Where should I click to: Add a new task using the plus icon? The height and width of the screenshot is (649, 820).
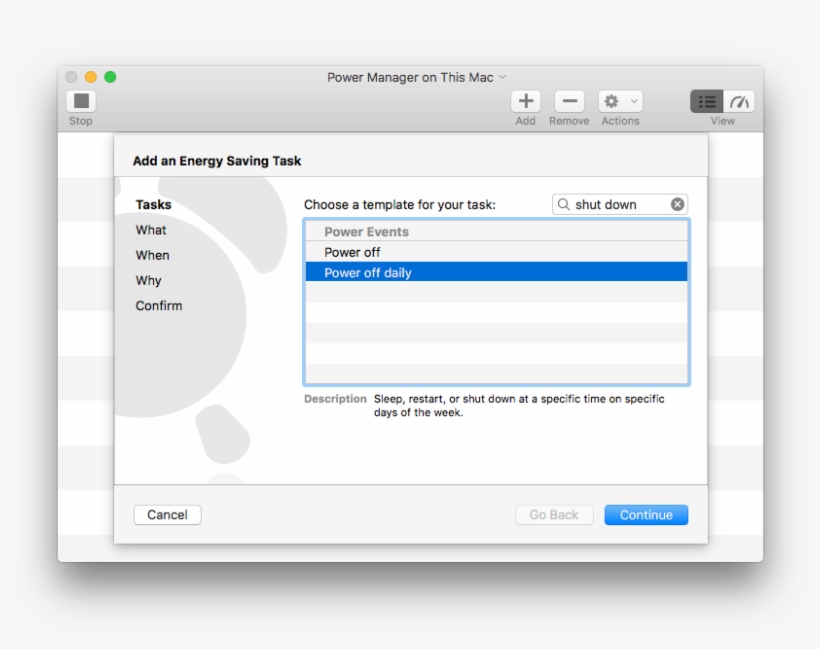point(525,102)
